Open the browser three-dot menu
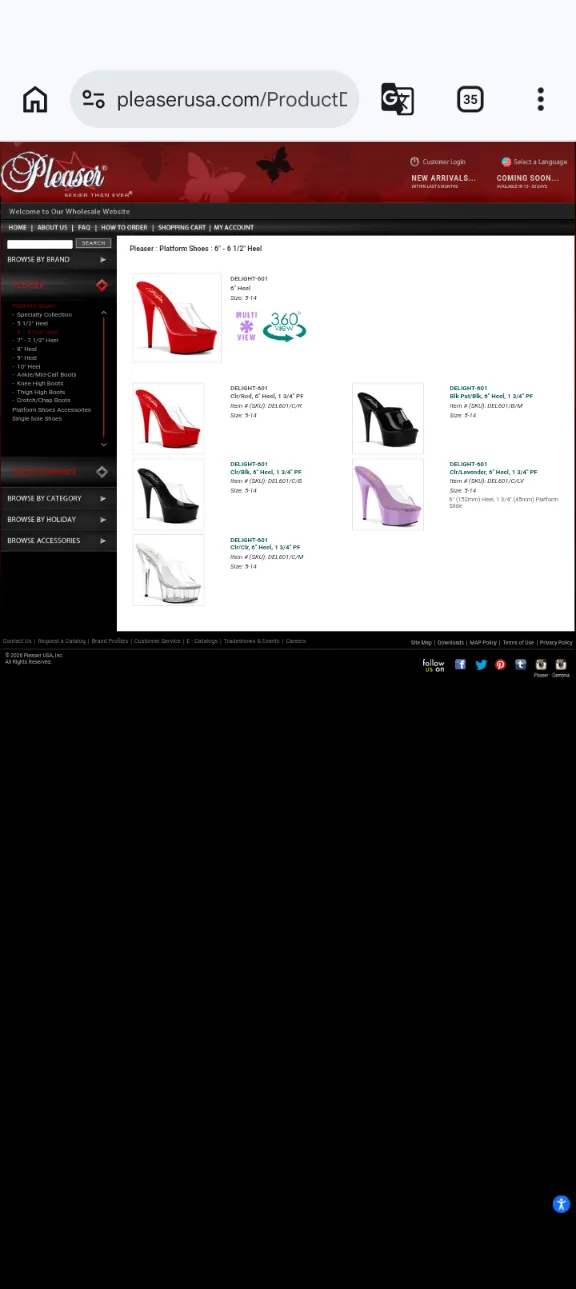 [x=540, y=99]
